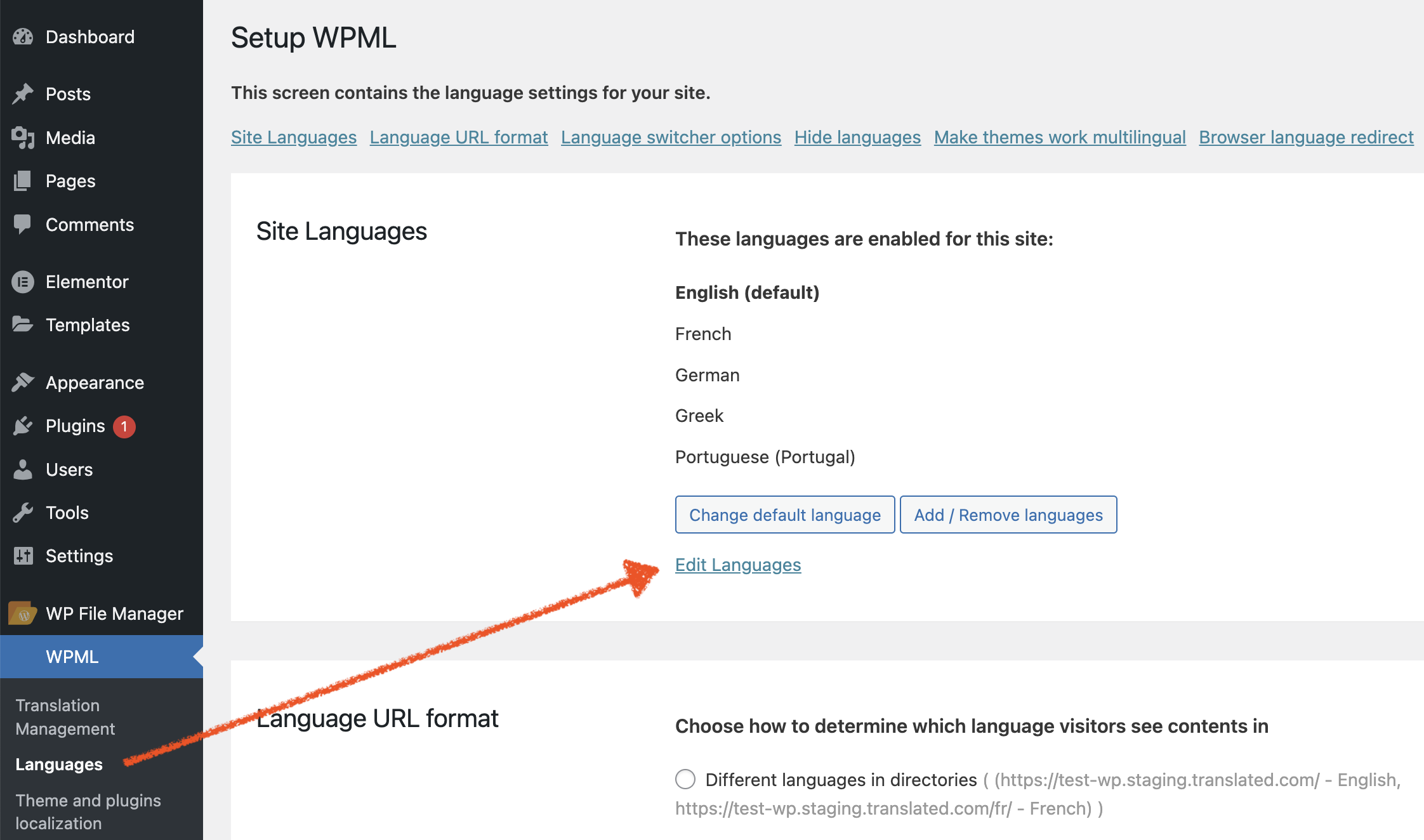
Task: Select Different languages in directories radio
Action: point(685,779)
